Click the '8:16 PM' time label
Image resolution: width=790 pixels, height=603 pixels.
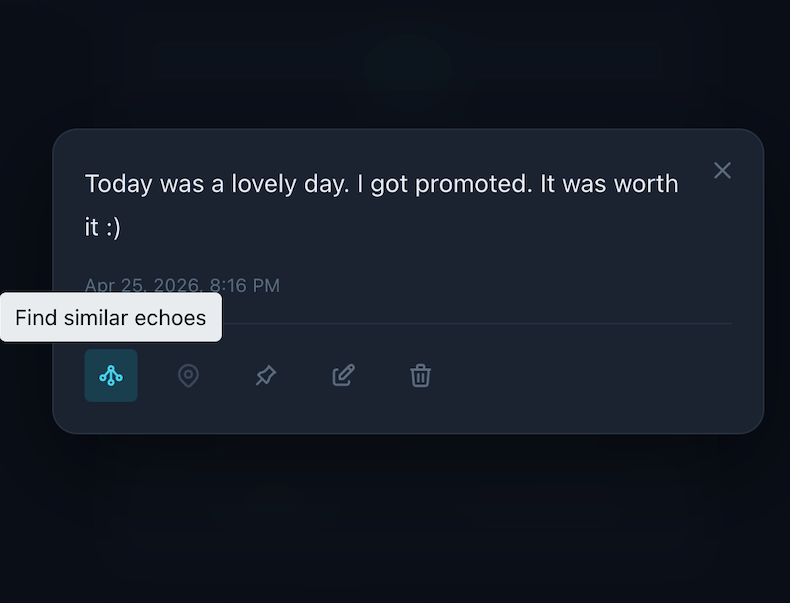[x=244, y=285]
